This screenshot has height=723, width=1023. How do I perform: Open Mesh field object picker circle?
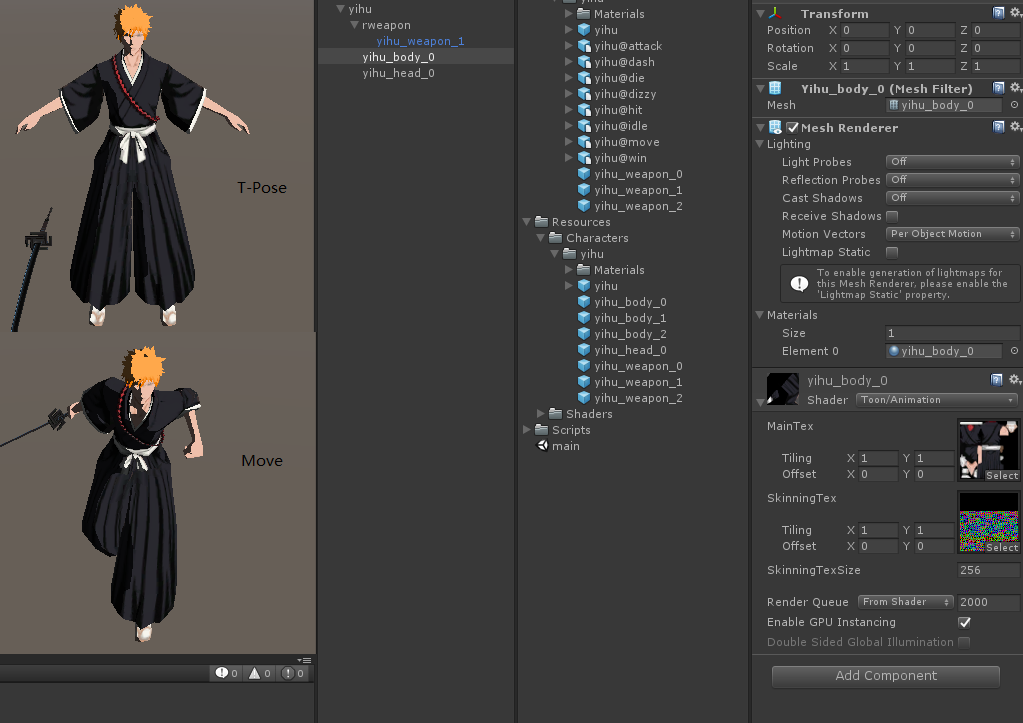[x=1015, y=105]
